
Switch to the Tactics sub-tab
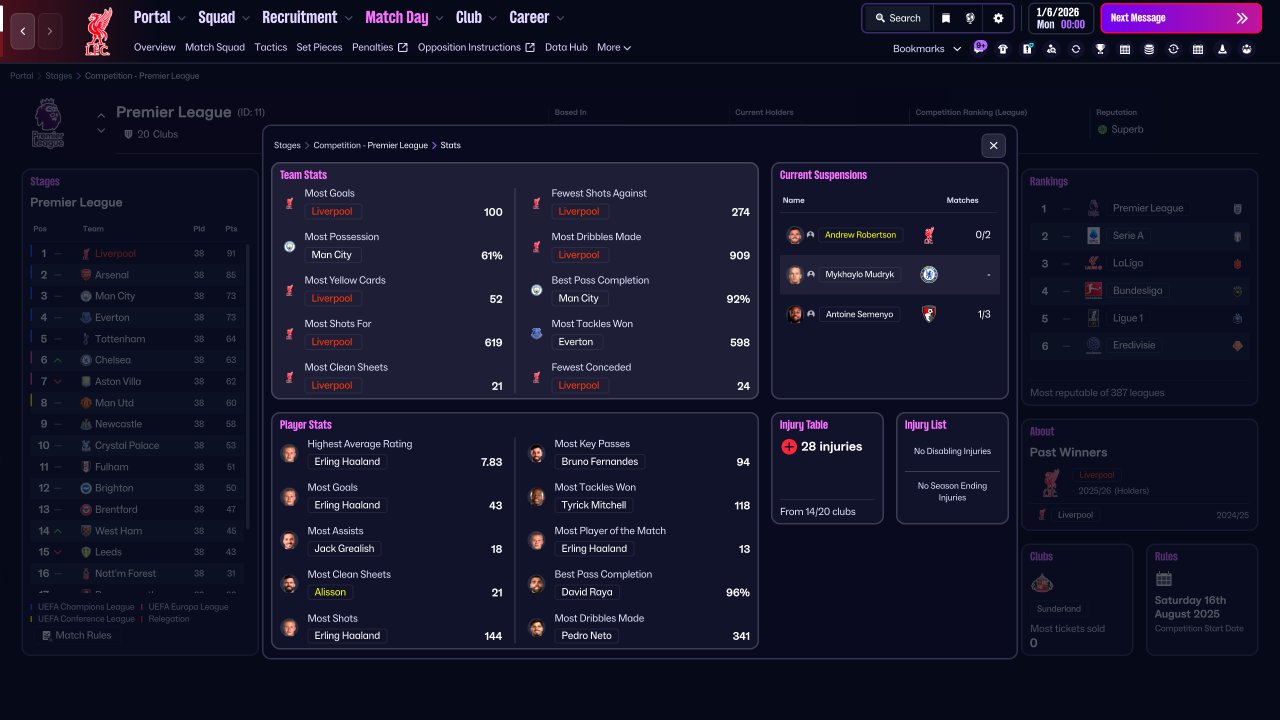tap(270, 47)
